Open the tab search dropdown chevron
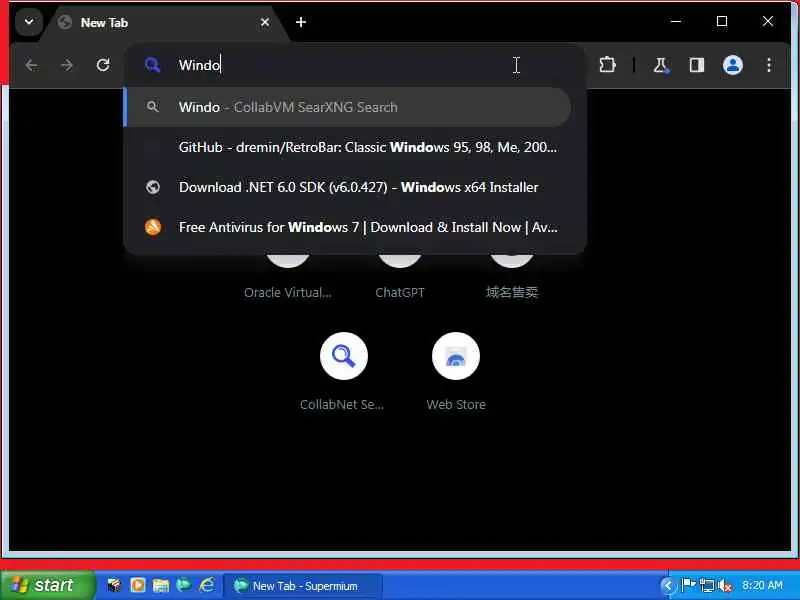The width and height of the screenshot is (800, 600). click(x=29, y=22)
